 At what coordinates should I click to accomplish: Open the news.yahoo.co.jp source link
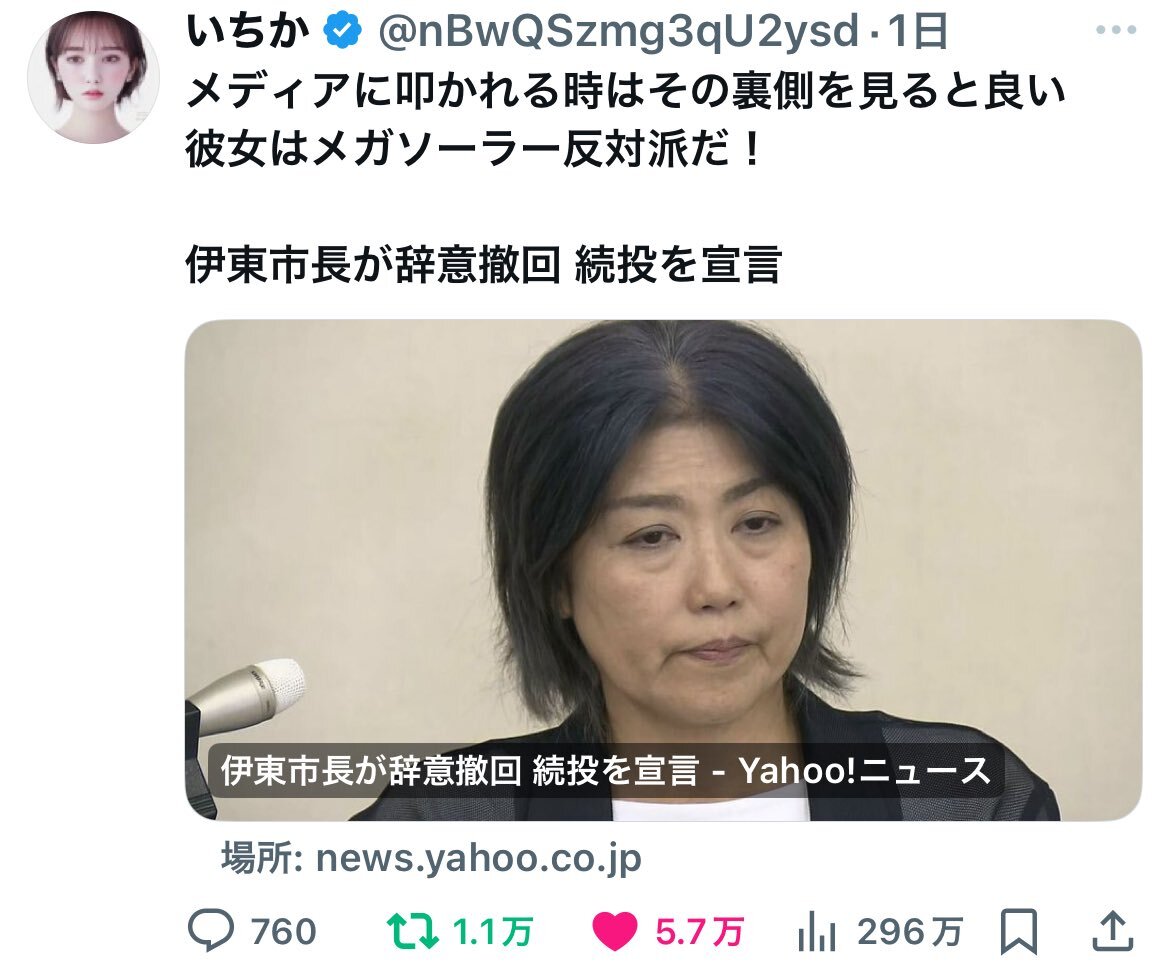(431, 858)
